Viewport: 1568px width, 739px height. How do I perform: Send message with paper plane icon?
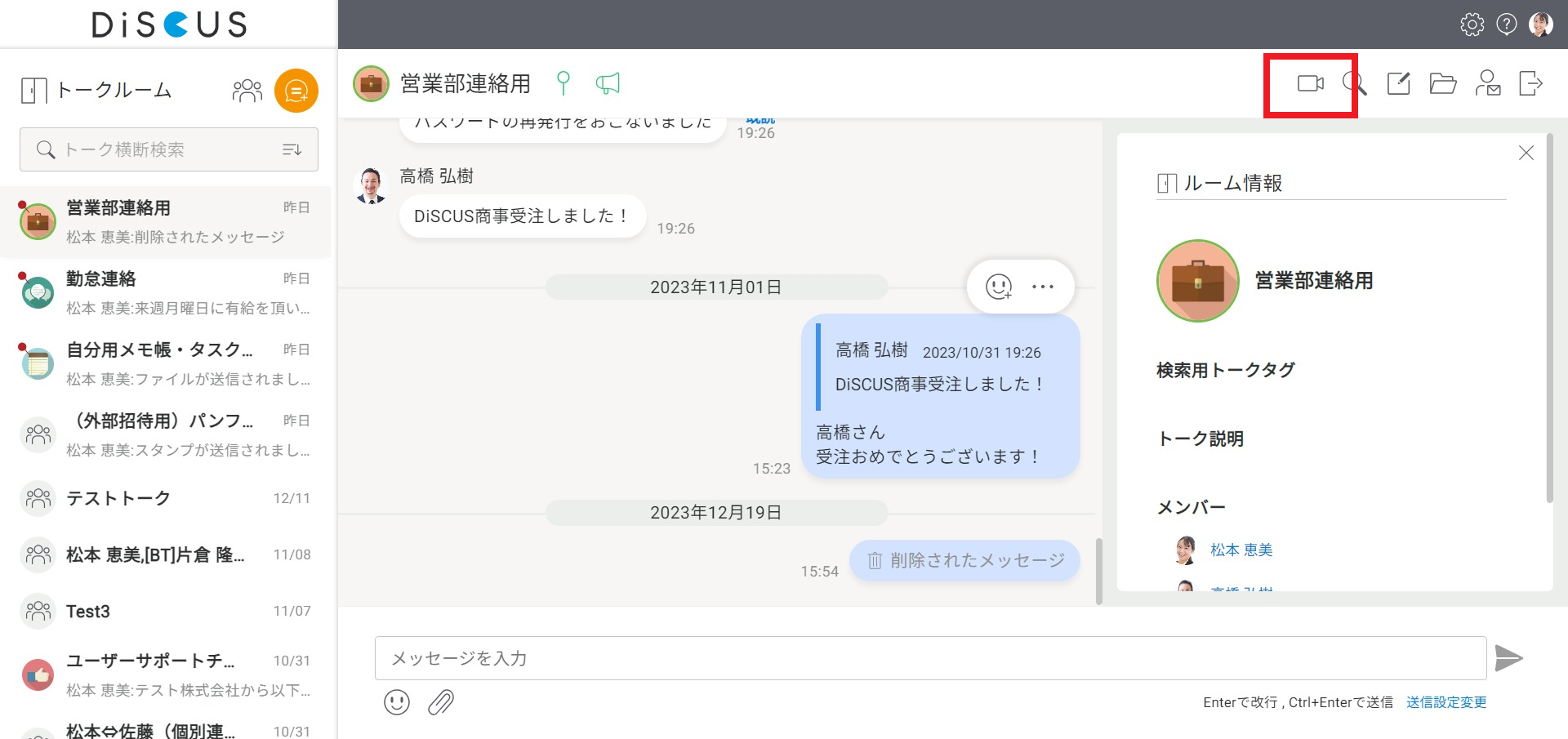click(x=1508, y=658)
